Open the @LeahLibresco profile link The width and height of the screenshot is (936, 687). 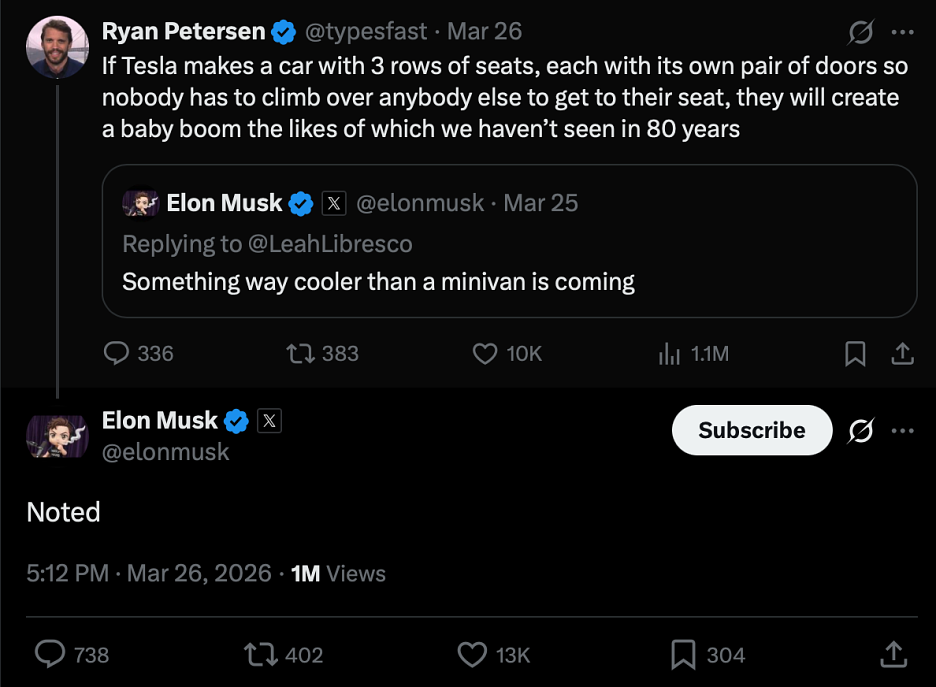[330, 244]
